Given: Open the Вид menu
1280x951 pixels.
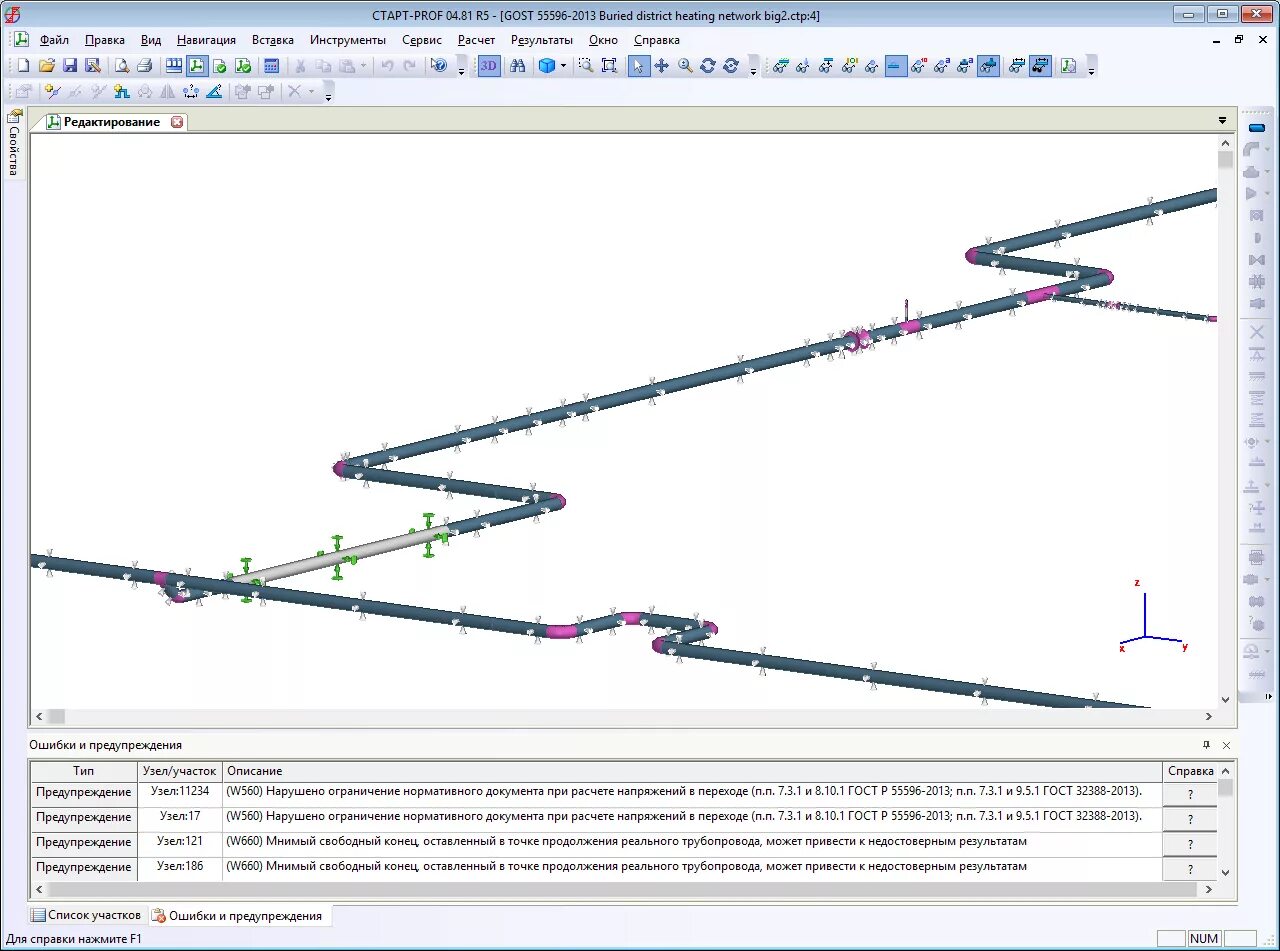Looking at the screenshot, I should [151, 40].
